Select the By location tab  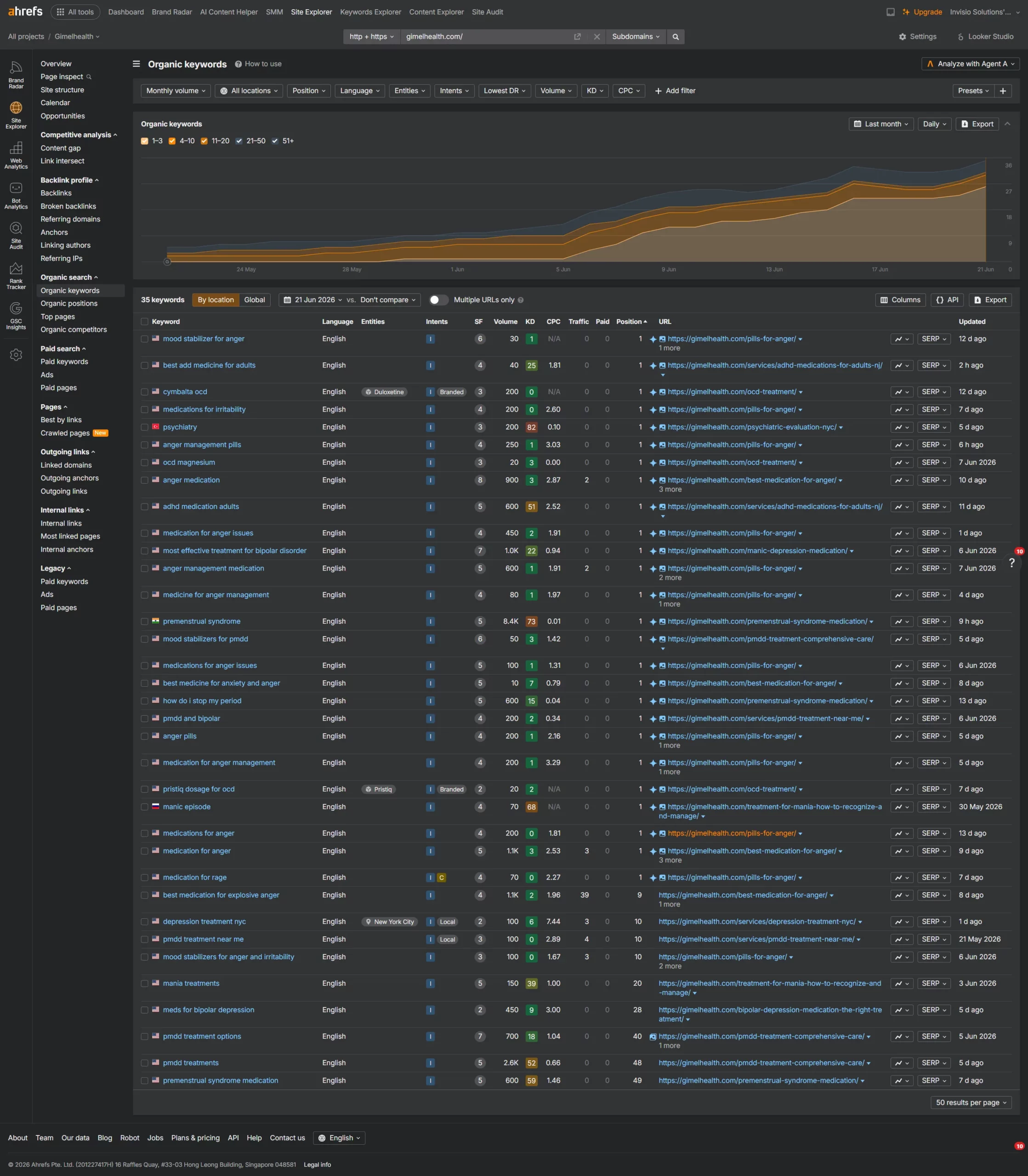216,300
